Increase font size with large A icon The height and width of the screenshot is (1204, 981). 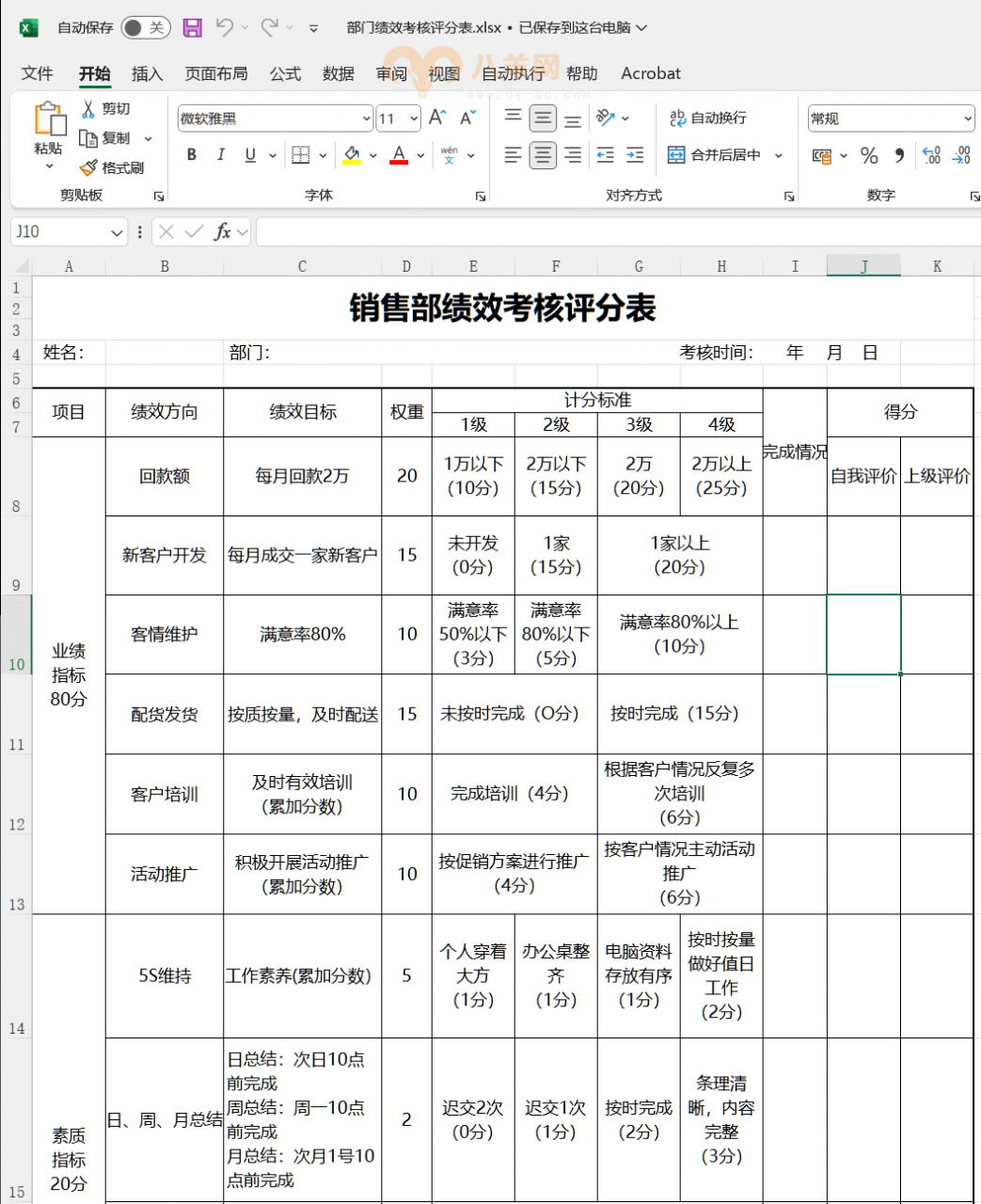pyautogui.click(x=437, y=118)
